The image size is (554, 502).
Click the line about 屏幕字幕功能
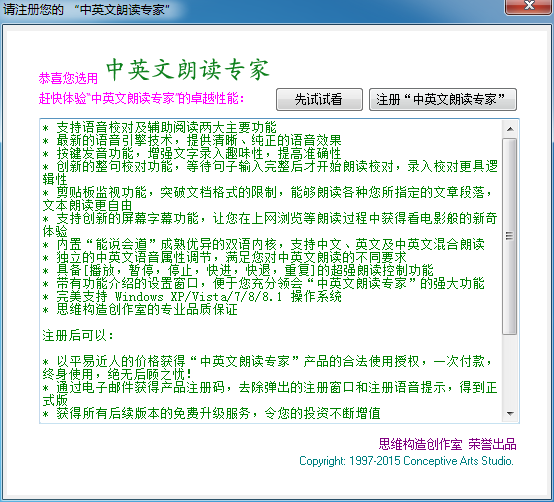click(x=270, y=225)
